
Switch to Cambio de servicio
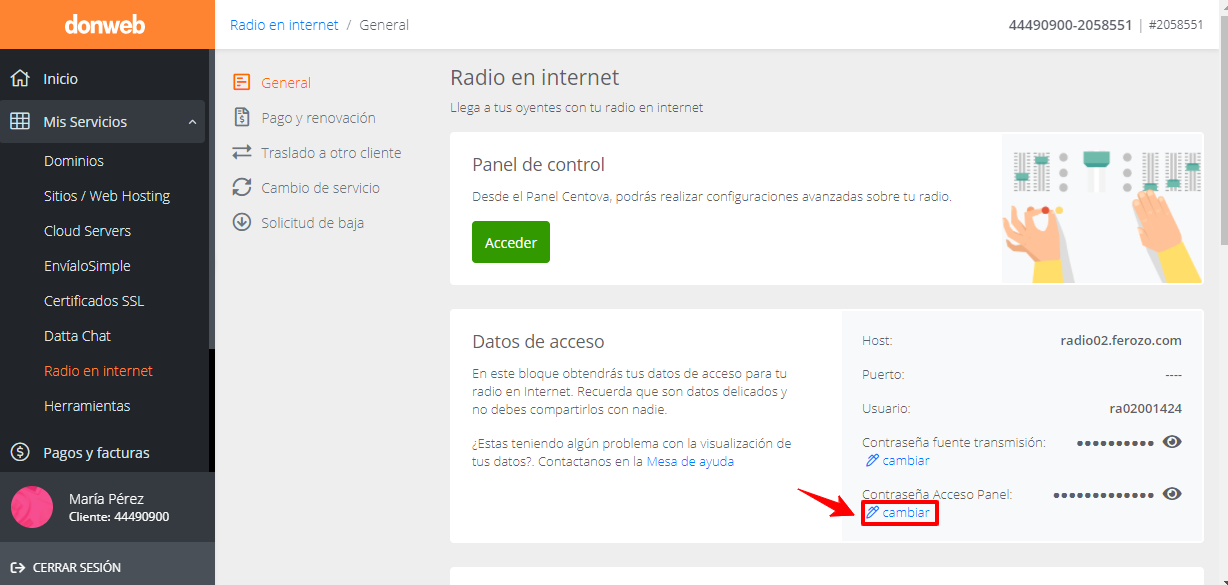[320, 188]
